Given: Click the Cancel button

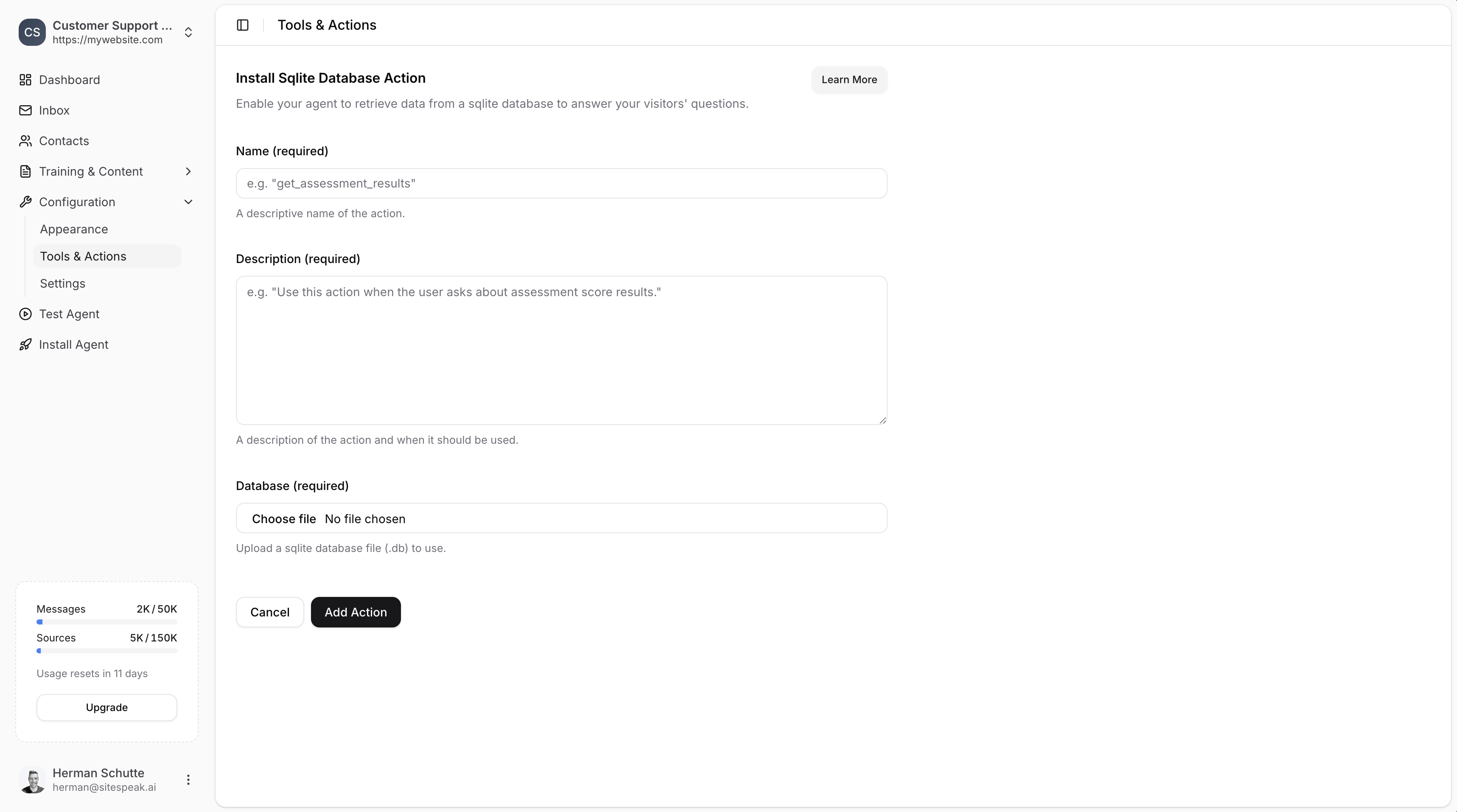Looking at the screenshot, I should coord(270,612).
